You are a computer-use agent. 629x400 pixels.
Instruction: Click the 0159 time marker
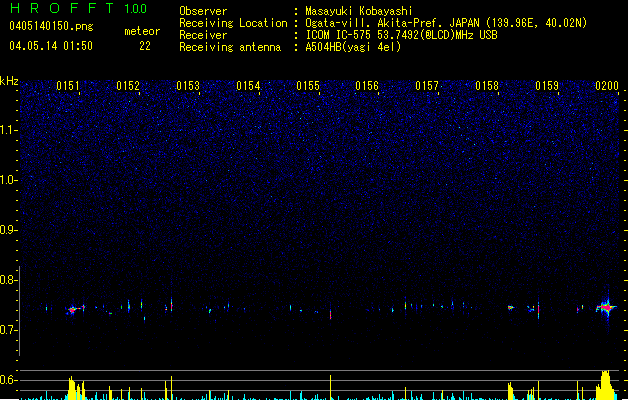(x=547, y=86)
